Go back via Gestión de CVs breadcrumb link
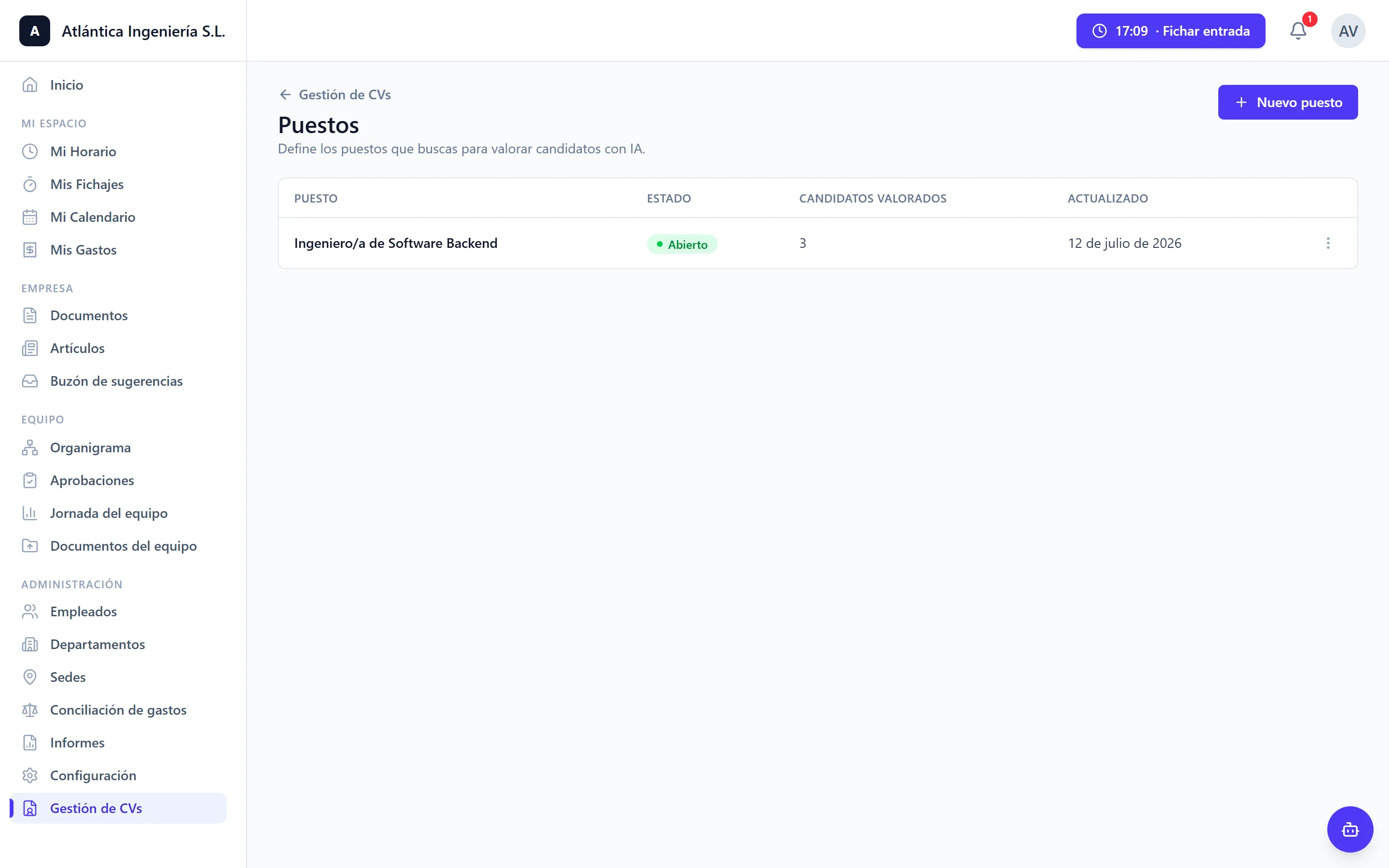1389x868 pixels. click(x=335, y=95)
